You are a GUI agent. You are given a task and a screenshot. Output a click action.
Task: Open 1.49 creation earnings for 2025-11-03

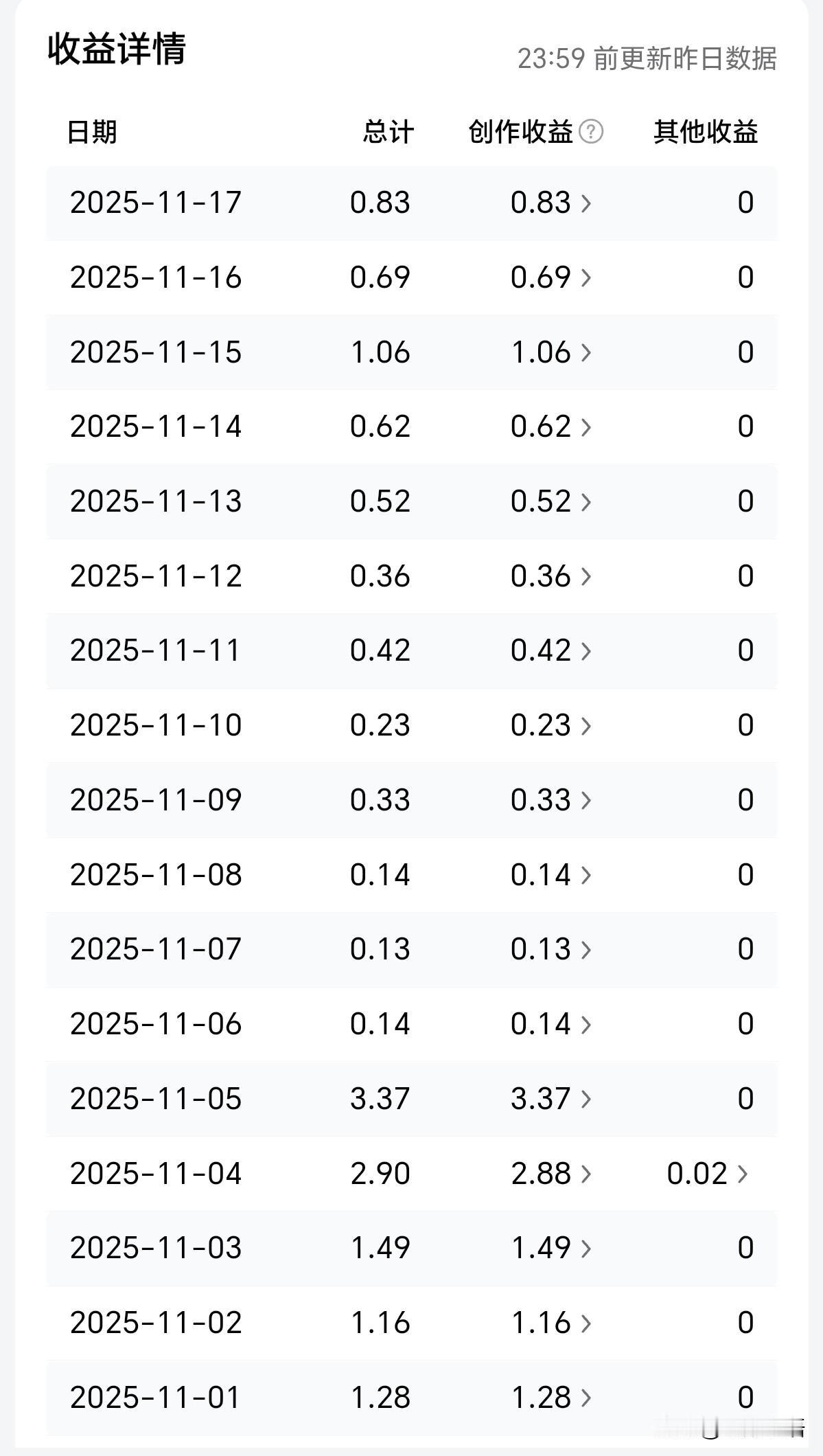(x=586, y=1248)
